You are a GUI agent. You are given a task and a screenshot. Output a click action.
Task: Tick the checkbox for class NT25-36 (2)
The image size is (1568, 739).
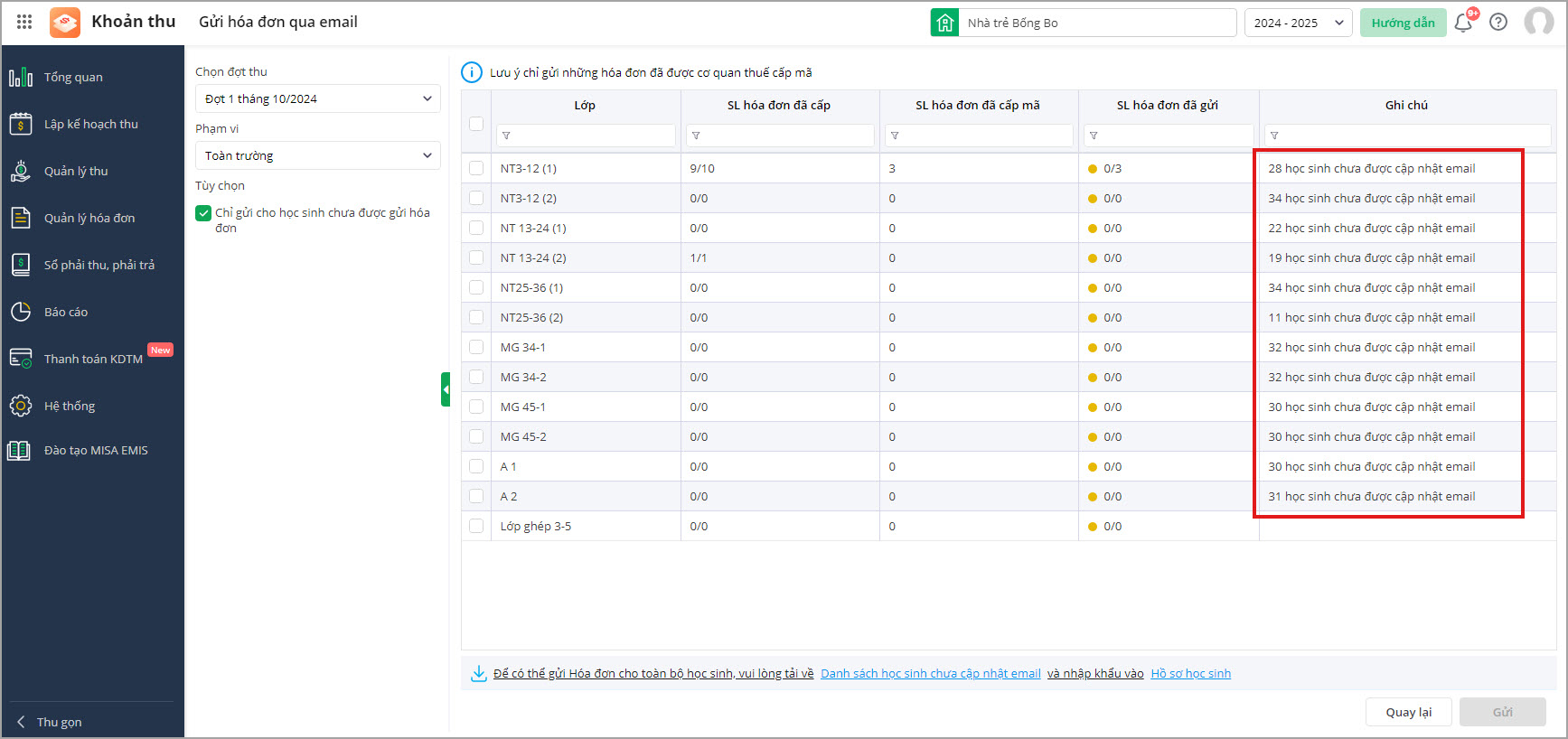click(x=476, y=317)
